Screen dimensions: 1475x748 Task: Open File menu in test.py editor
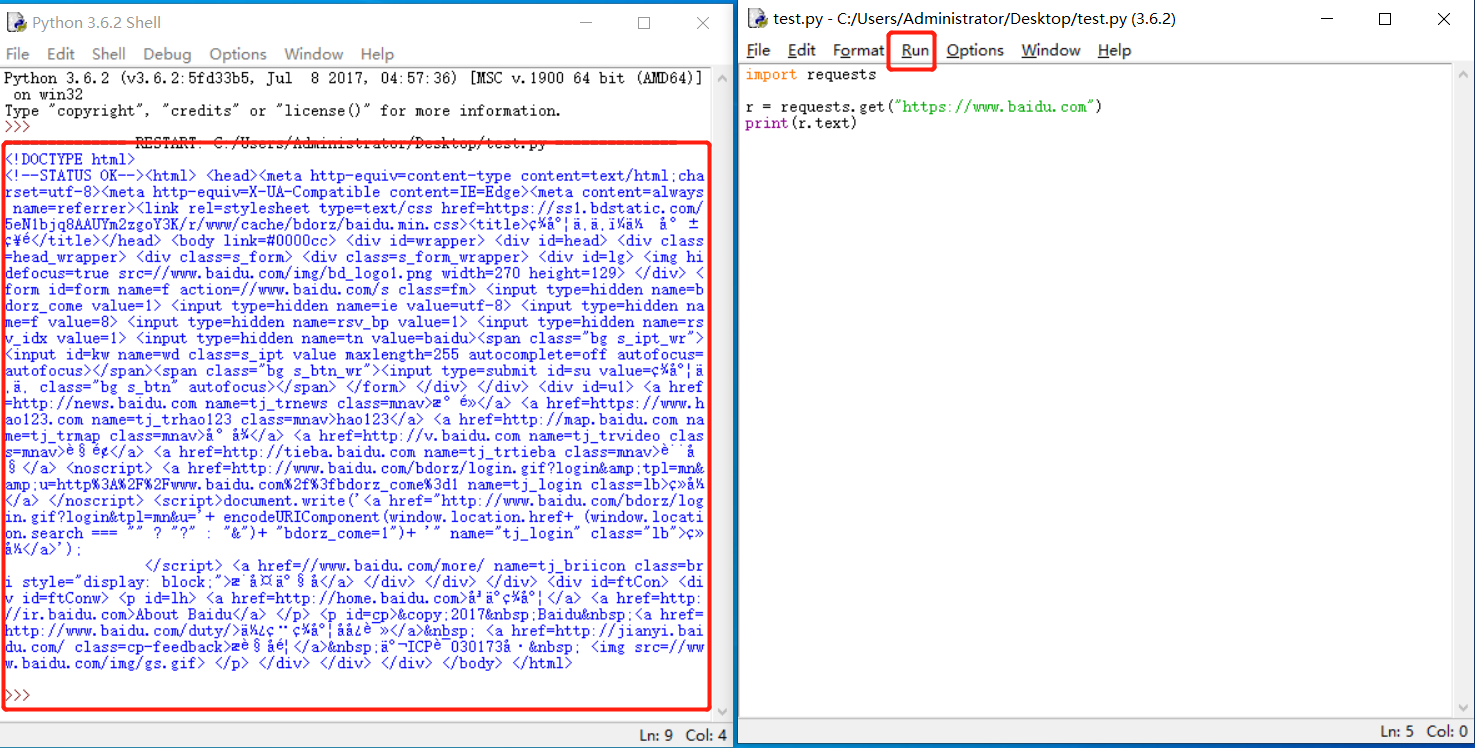point(759,50)
